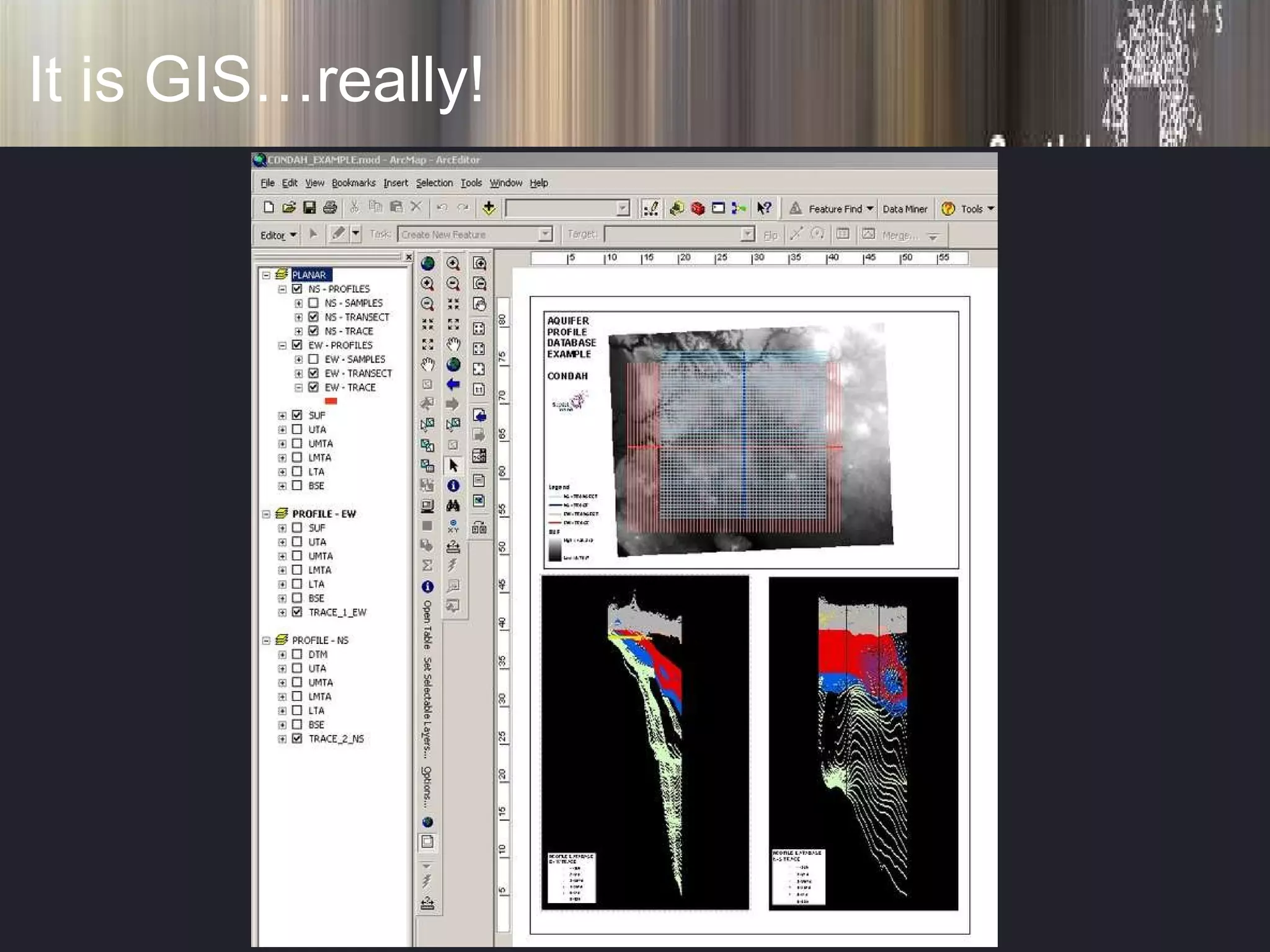Select the bottom-right N-S profile frame

[x=863, y=743]
